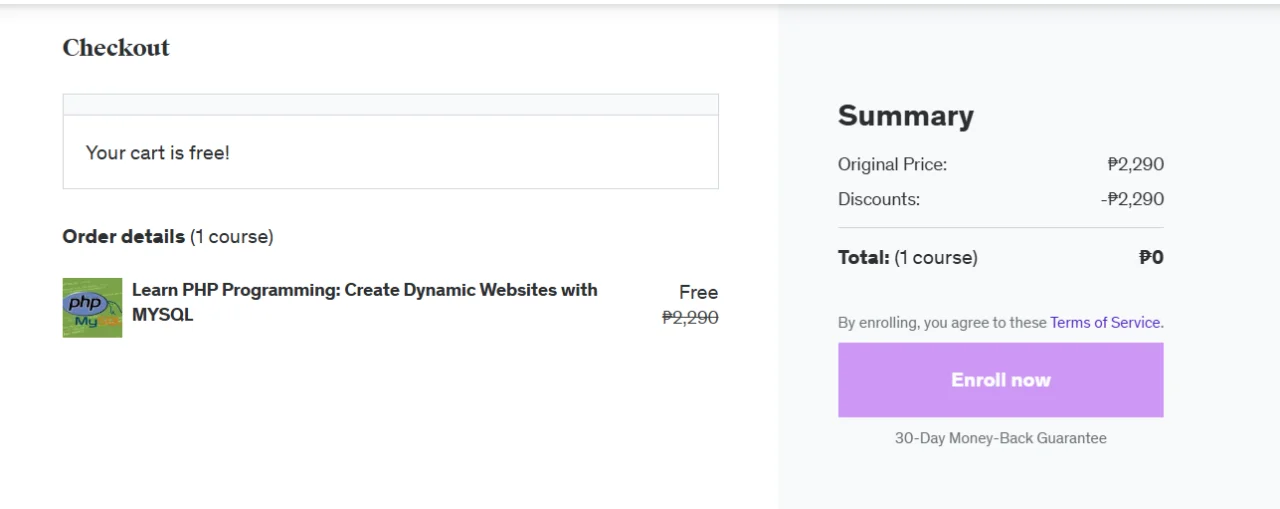The height and width of the screenshot is (509, 1280).
Task: Click the PHP MySQL course thumbnail
Action: pyautogui.click(x=92, y=308)
